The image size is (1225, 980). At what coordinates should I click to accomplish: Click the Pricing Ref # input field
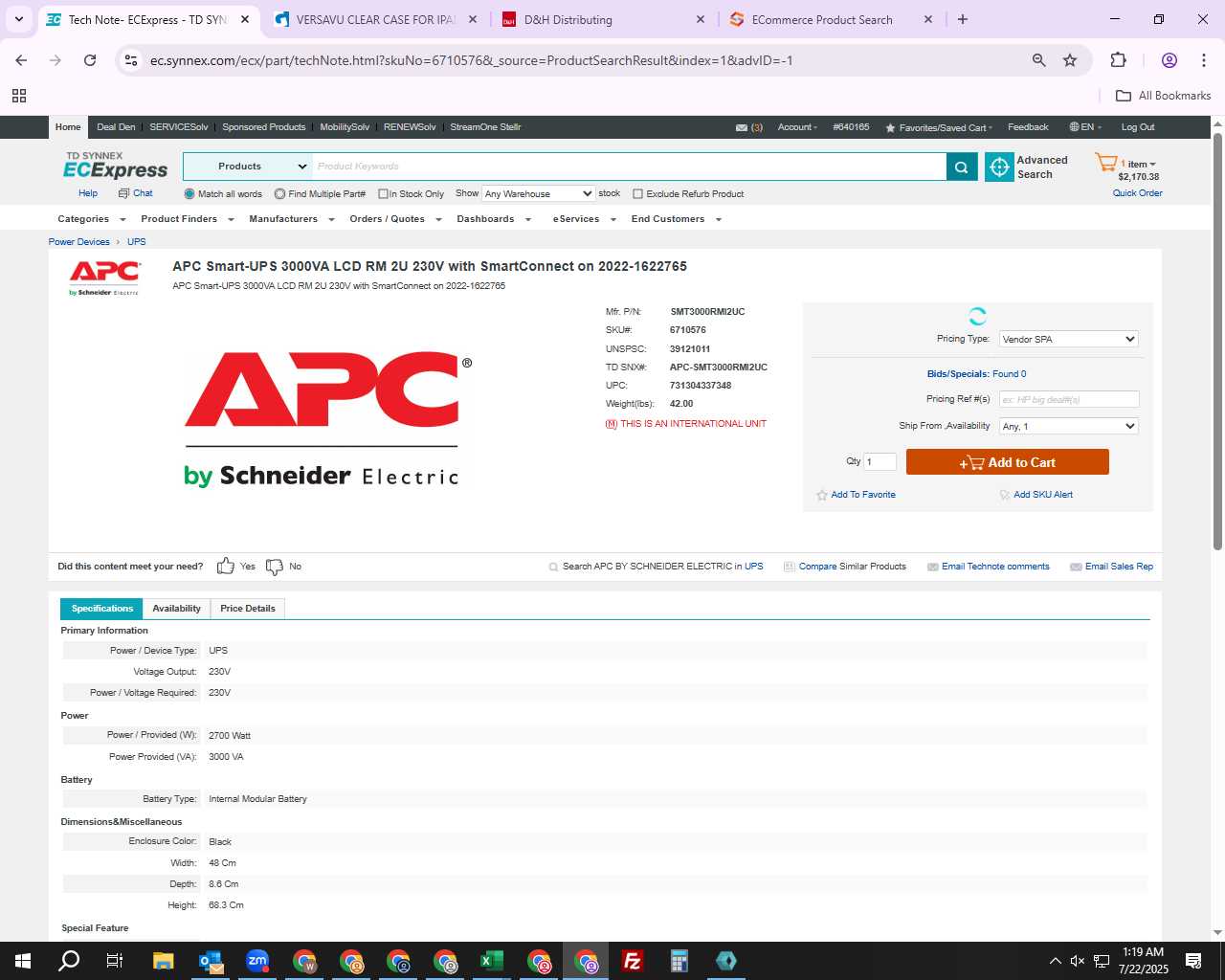tap(1069, 399)
